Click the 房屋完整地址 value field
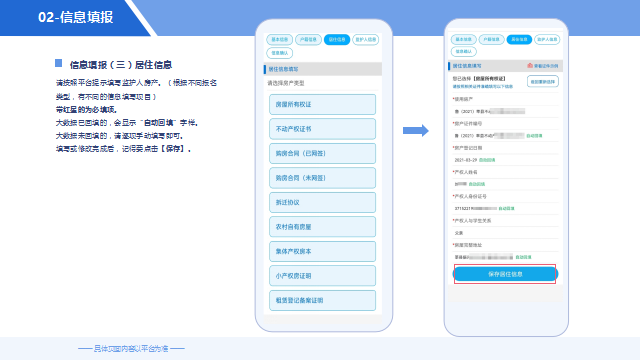The width and height of the screenshot is (640, 360). click(505, 257)
